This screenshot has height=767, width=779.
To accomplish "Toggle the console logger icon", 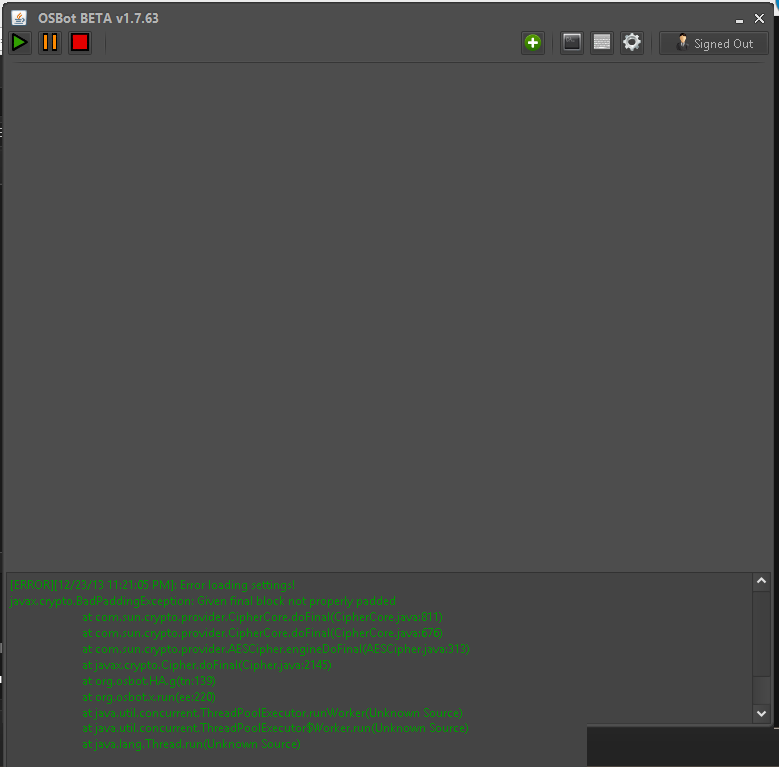I will tap(572, 43).
